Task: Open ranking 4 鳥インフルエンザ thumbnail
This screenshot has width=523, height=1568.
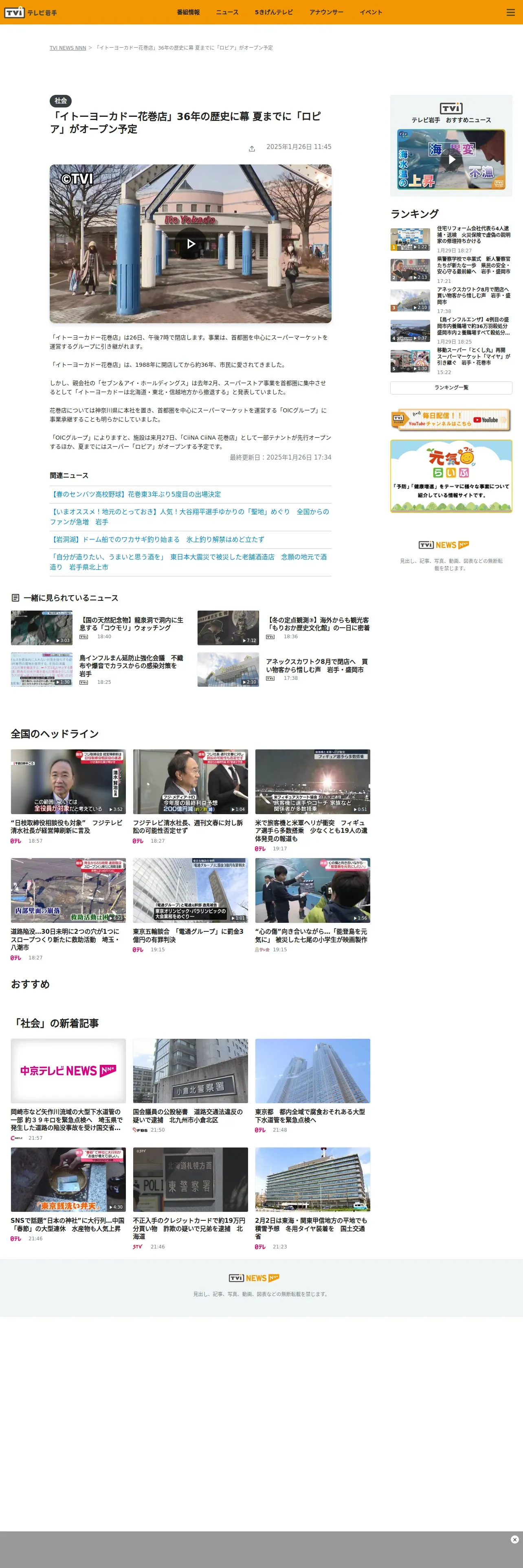Action: (x=410, y=331)
